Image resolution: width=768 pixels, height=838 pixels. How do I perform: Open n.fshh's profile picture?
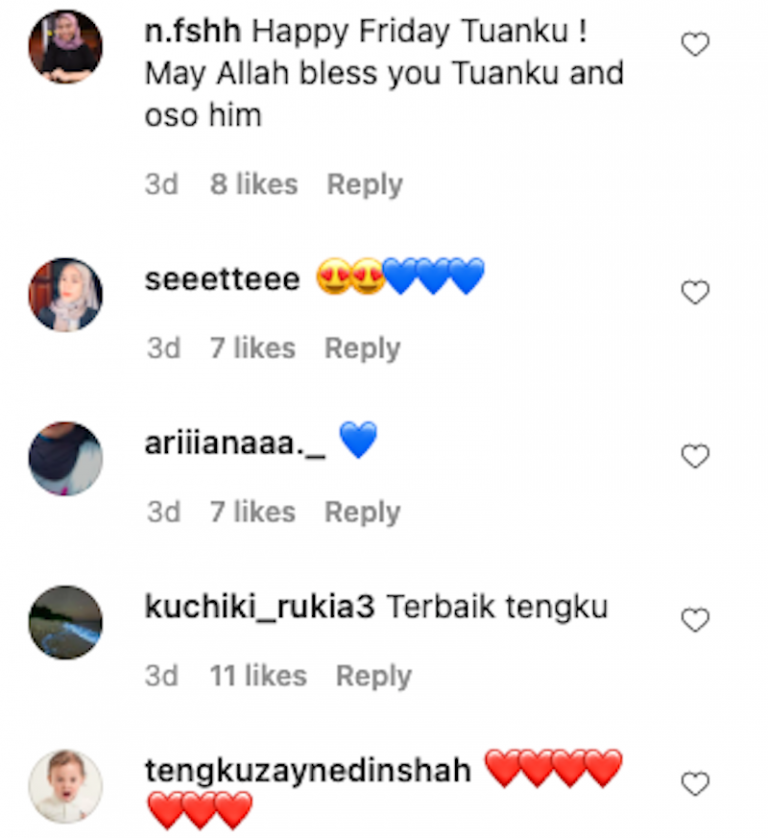click(66, 47)
